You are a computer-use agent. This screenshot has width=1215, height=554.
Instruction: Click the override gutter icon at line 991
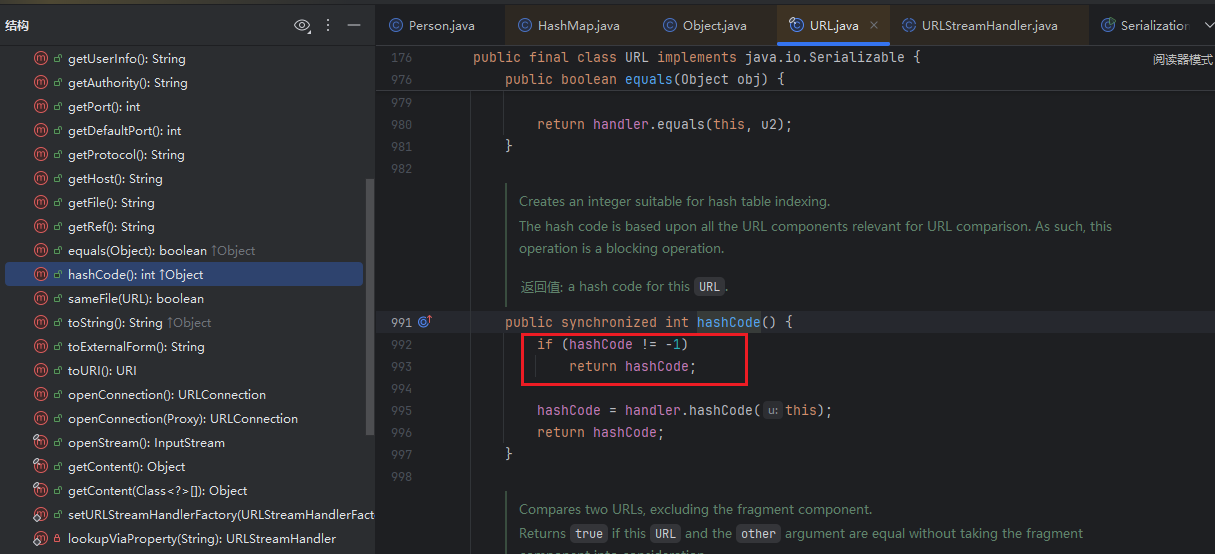pos(424,322)
